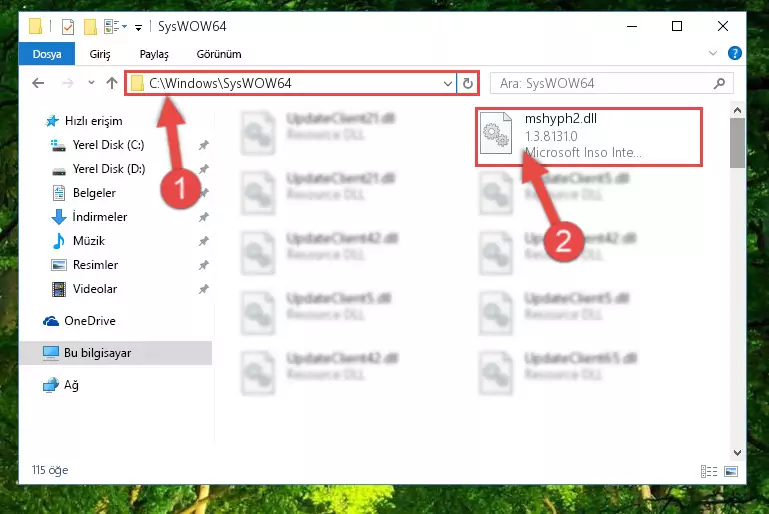Go back with the left arrow button
Image resolution: width=769 pixels, height=514 pixels.
[x=38, y=83]
